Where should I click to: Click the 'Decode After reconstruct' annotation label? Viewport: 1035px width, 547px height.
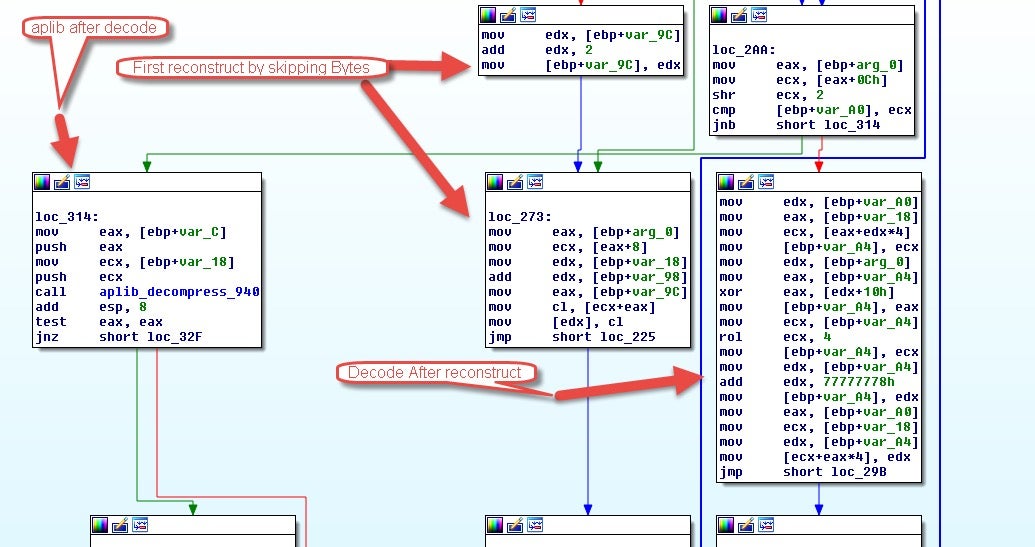click(434, 373)
